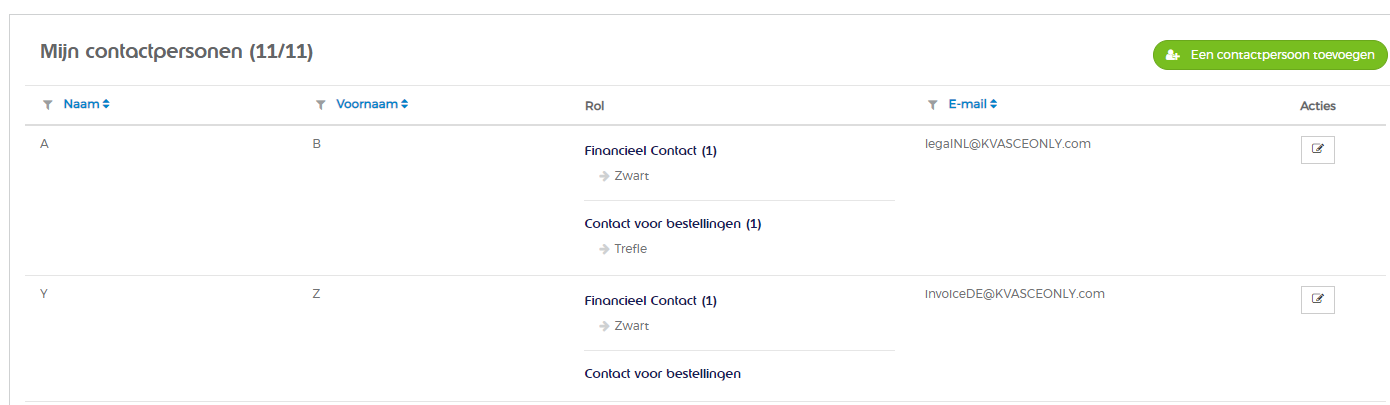Screen dimensions: 1390x405
Task: Sort the list by E-mail header
Action: (x=967, y=104)
